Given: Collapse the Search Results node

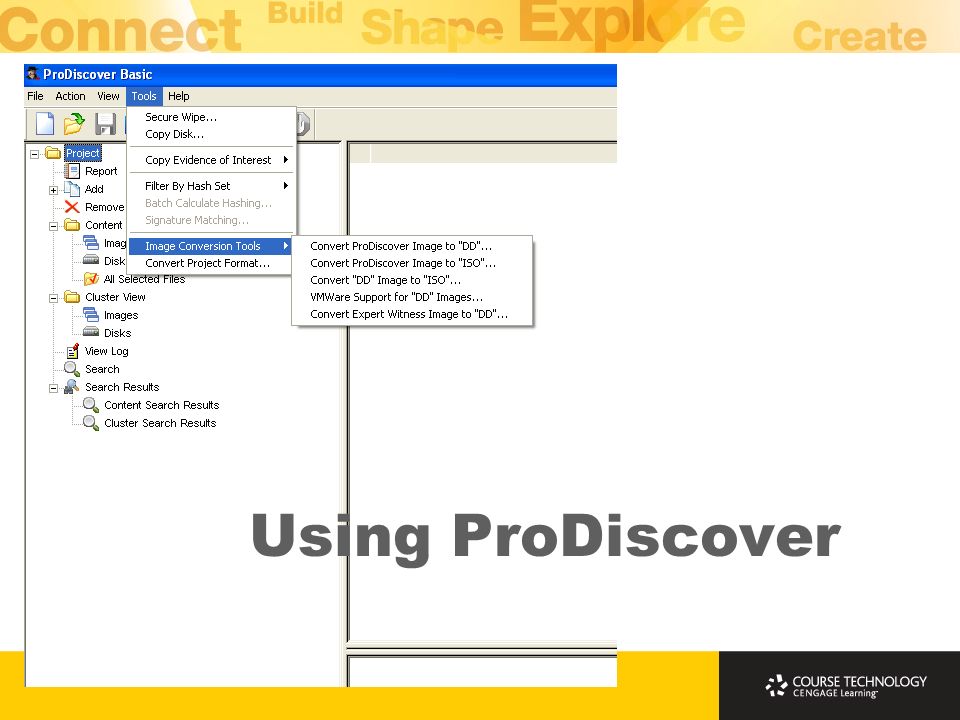Looking at the screenshot, I should tap(53, 389).
